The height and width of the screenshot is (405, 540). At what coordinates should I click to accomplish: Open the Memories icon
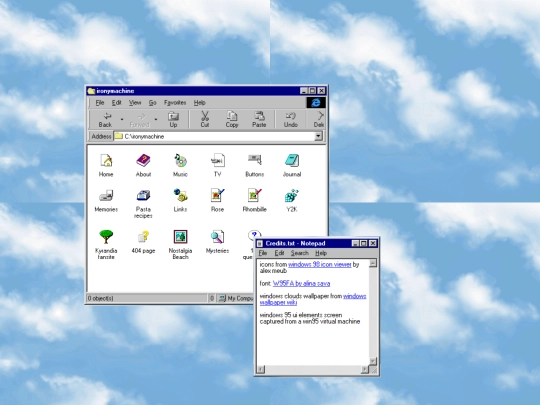coord(106,200)
